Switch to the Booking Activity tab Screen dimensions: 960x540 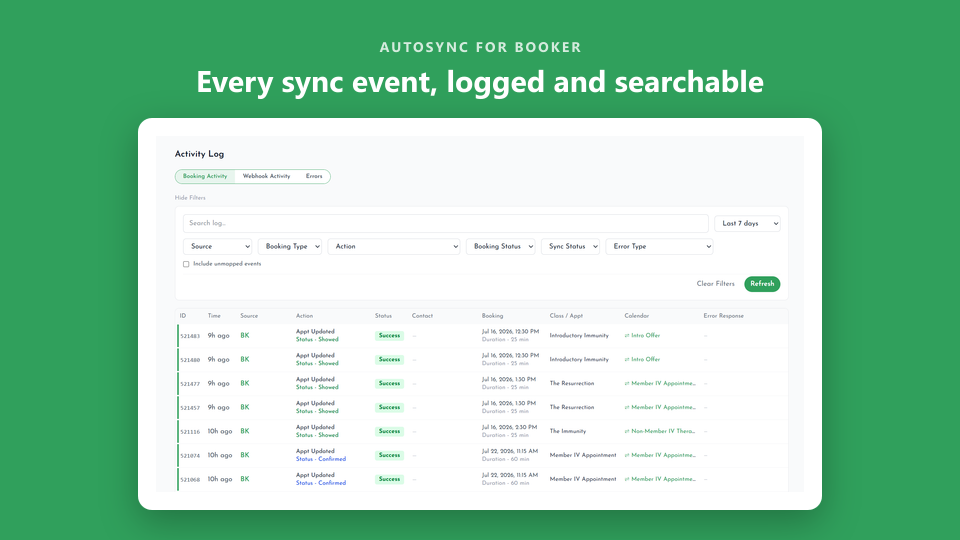[x=204, y=176]
